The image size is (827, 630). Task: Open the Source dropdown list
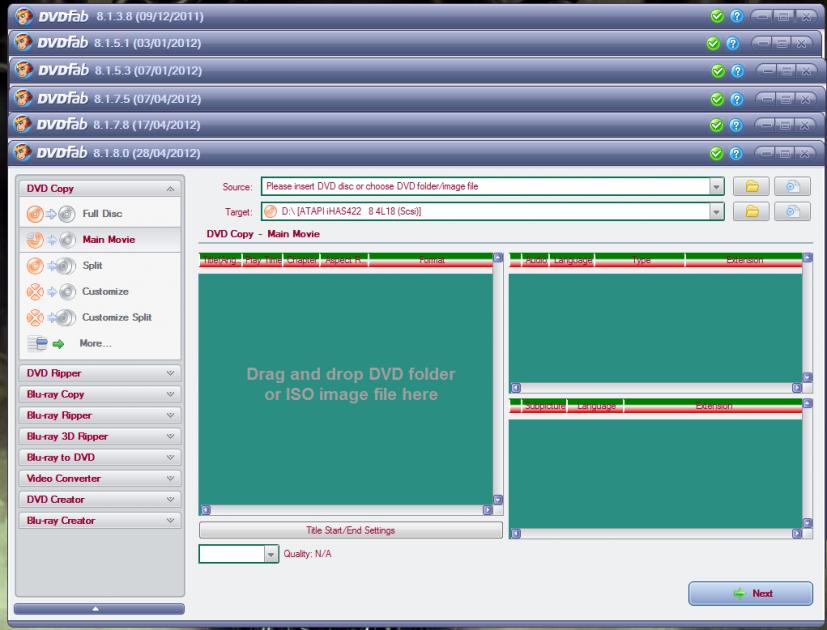pos(716,186)
